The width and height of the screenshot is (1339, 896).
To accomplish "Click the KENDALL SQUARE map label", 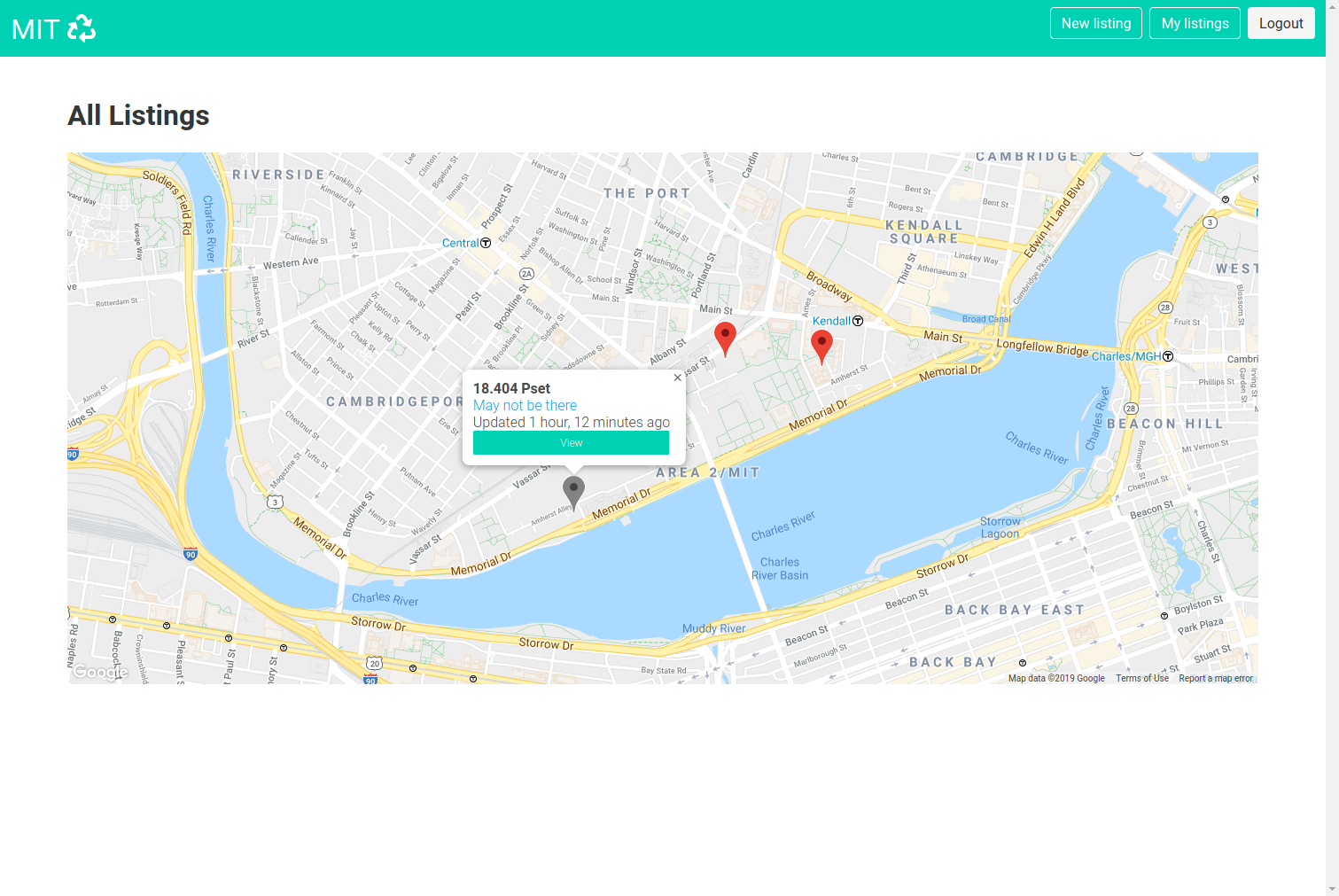I will [924, 232].
